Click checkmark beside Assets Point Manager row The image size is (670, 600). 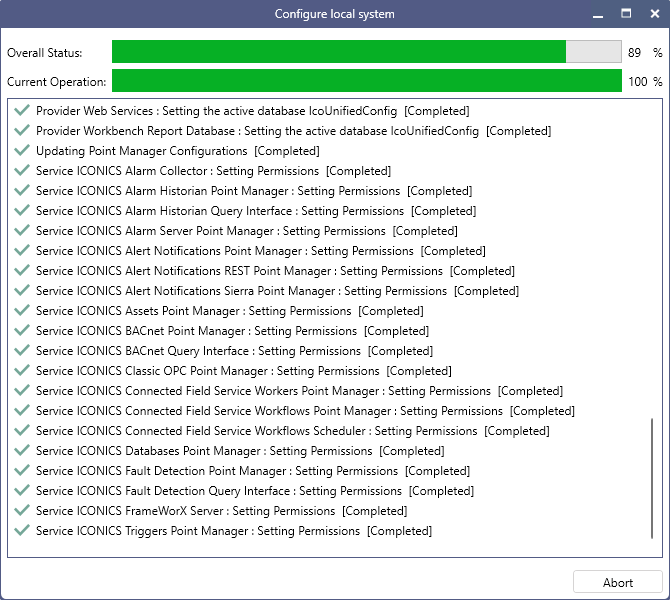[x=22, y=310]
